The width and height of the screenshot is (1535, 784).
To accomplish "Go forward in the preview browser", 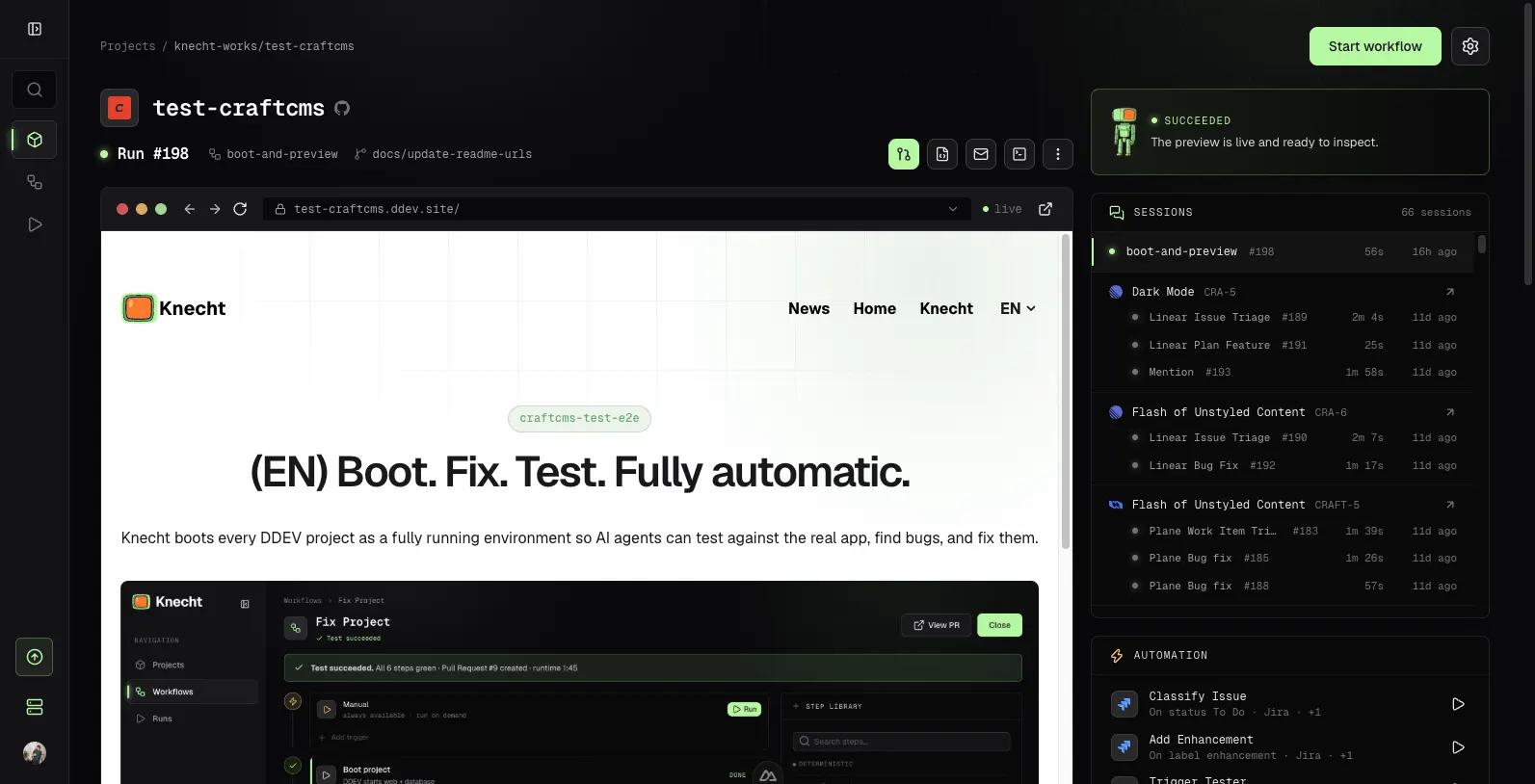I will point(215,209).
